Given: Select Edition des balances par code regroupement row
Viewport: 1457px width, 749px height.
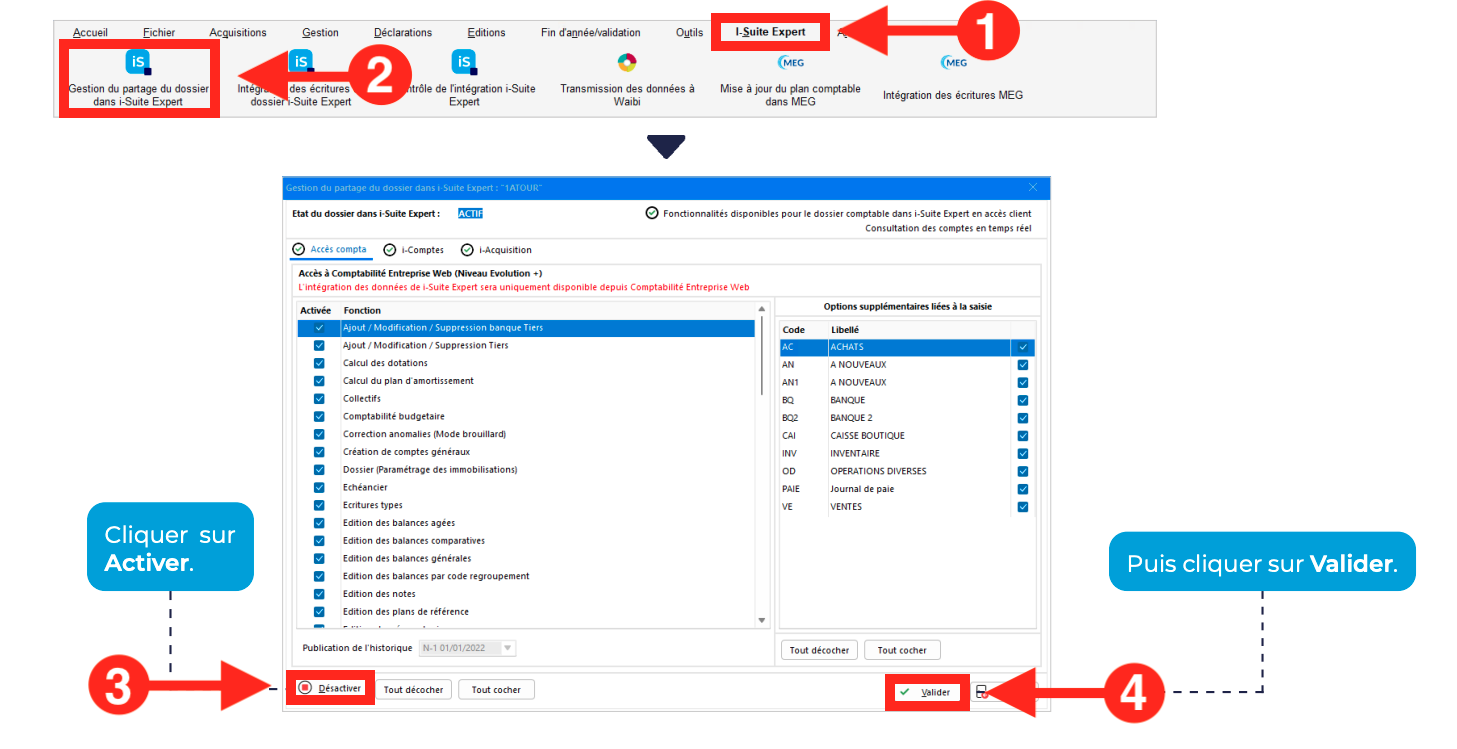Looking at the screenshot, I should pyautogui.click(x=527, y=577).
